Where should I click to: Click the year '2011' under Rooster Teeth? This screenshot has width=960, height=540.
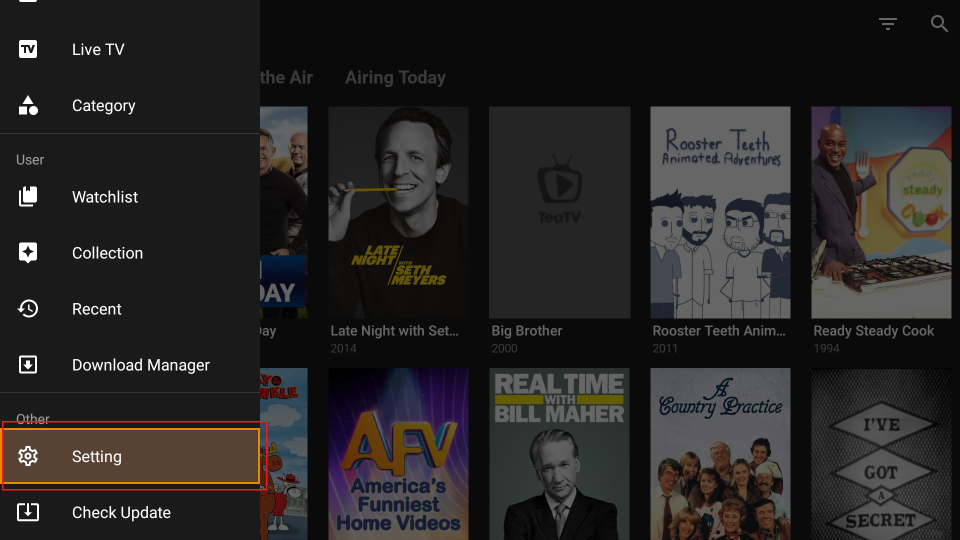click(665, 348)
